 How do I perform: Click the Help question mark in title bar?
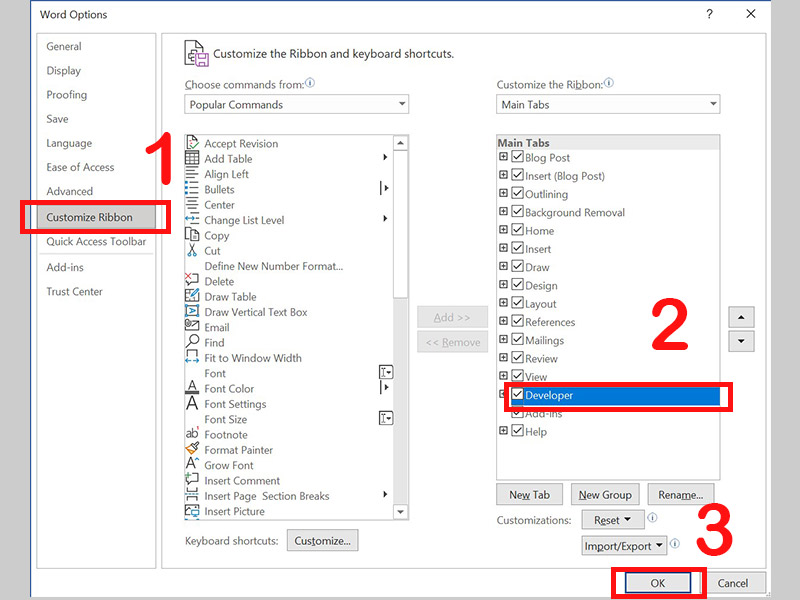coord(709,14)
